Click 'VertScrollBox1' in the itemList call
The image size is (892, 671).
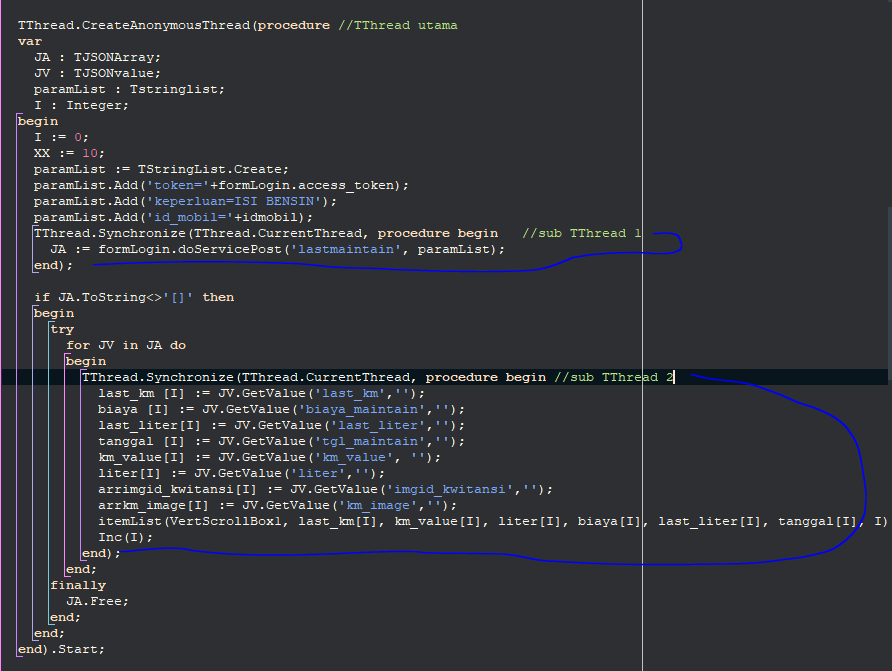[x=226, y=521]
